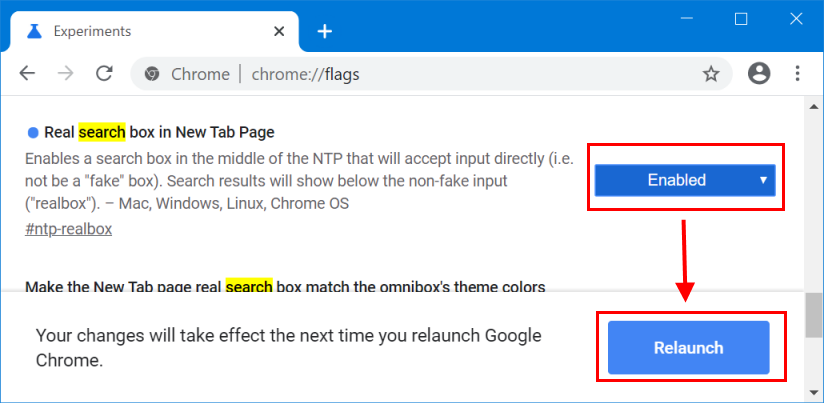Bookmark this page with the star icon
824x403 pixels.
tap(711, 74)
